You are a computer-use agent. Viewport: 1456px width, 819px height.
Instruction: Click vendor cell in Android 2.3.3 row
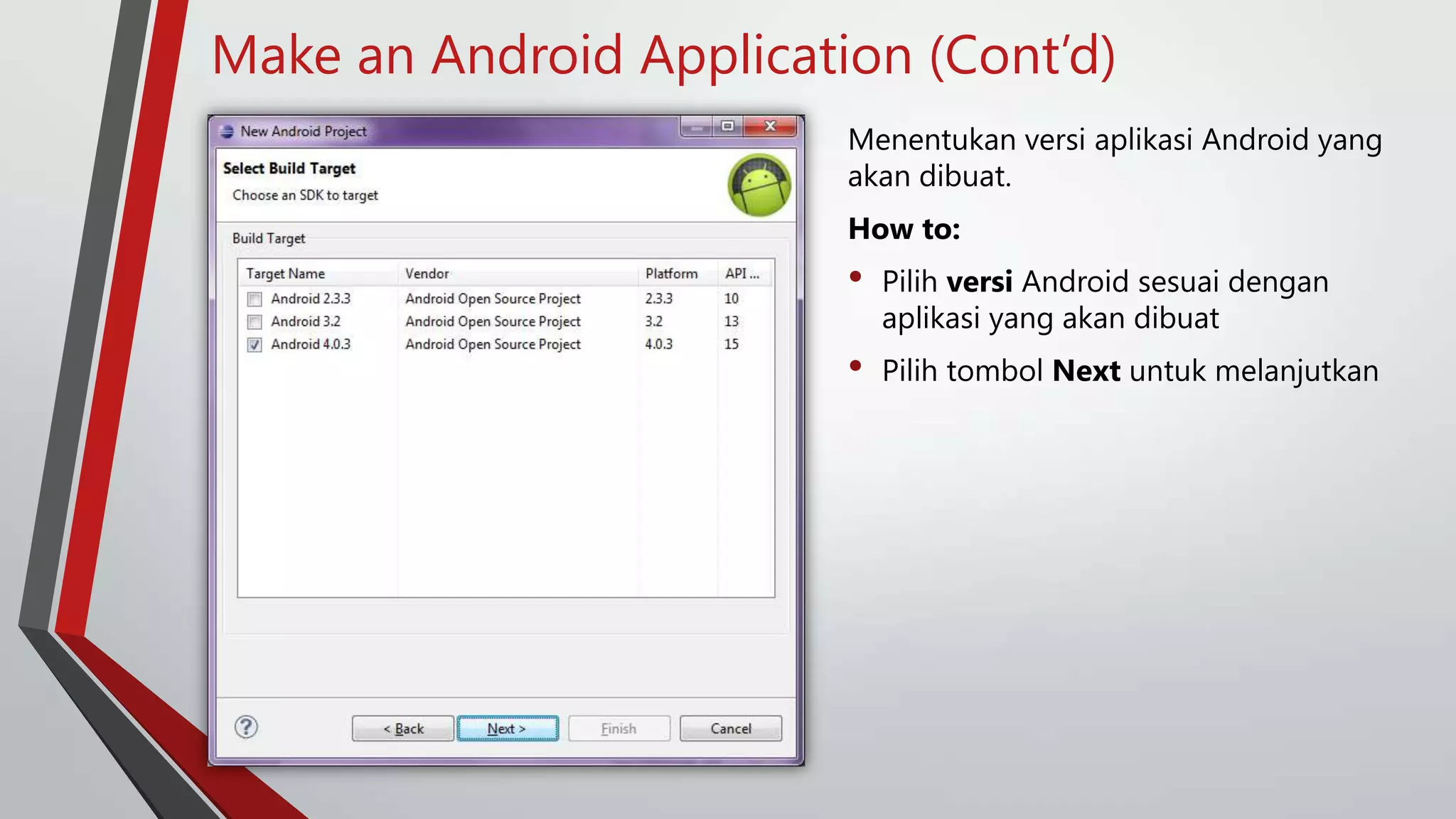click(493, 299)
